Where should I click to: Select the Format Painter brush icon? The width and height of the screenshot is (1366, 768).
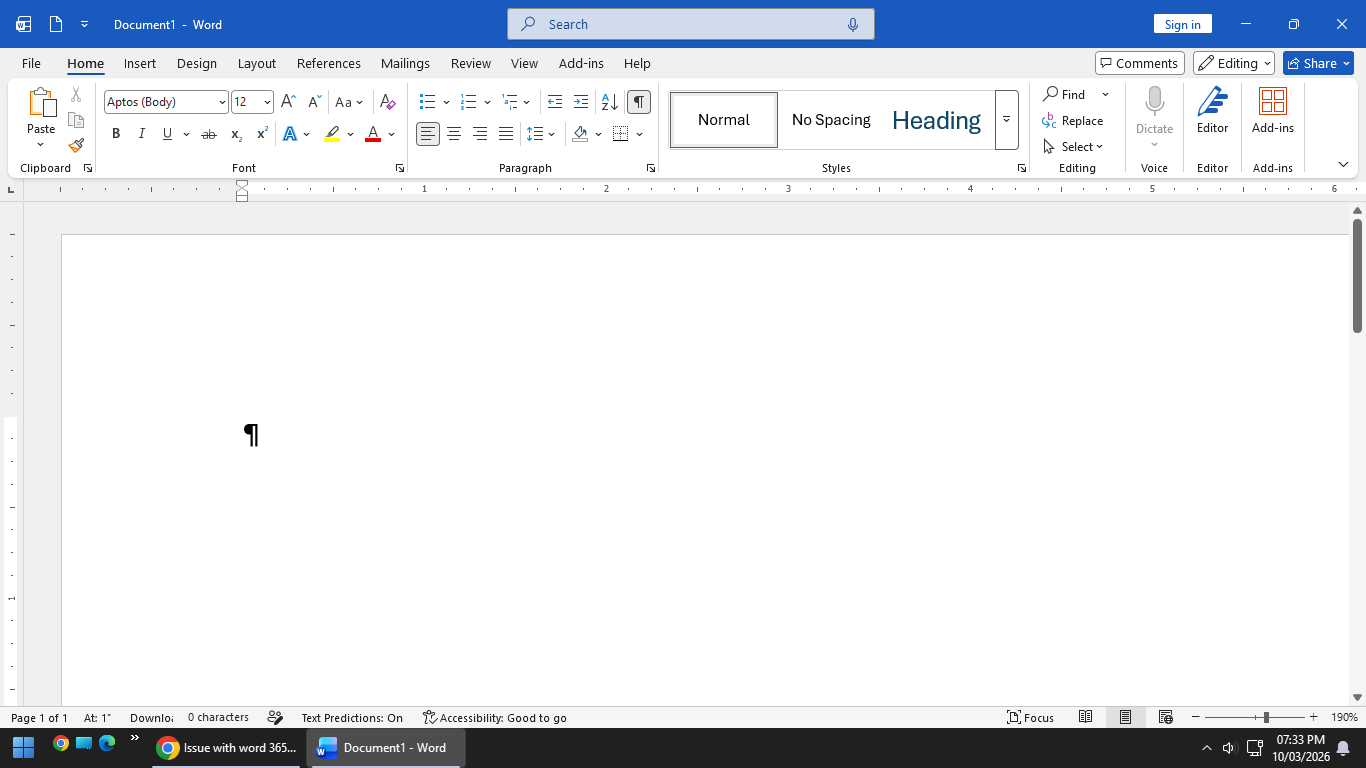(76, 145)
